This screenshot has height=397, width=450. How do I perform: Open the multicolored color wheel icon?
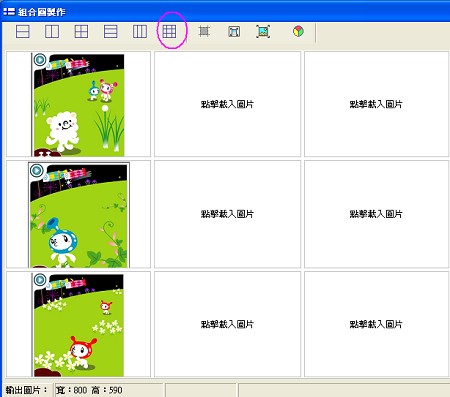point(298,31)
